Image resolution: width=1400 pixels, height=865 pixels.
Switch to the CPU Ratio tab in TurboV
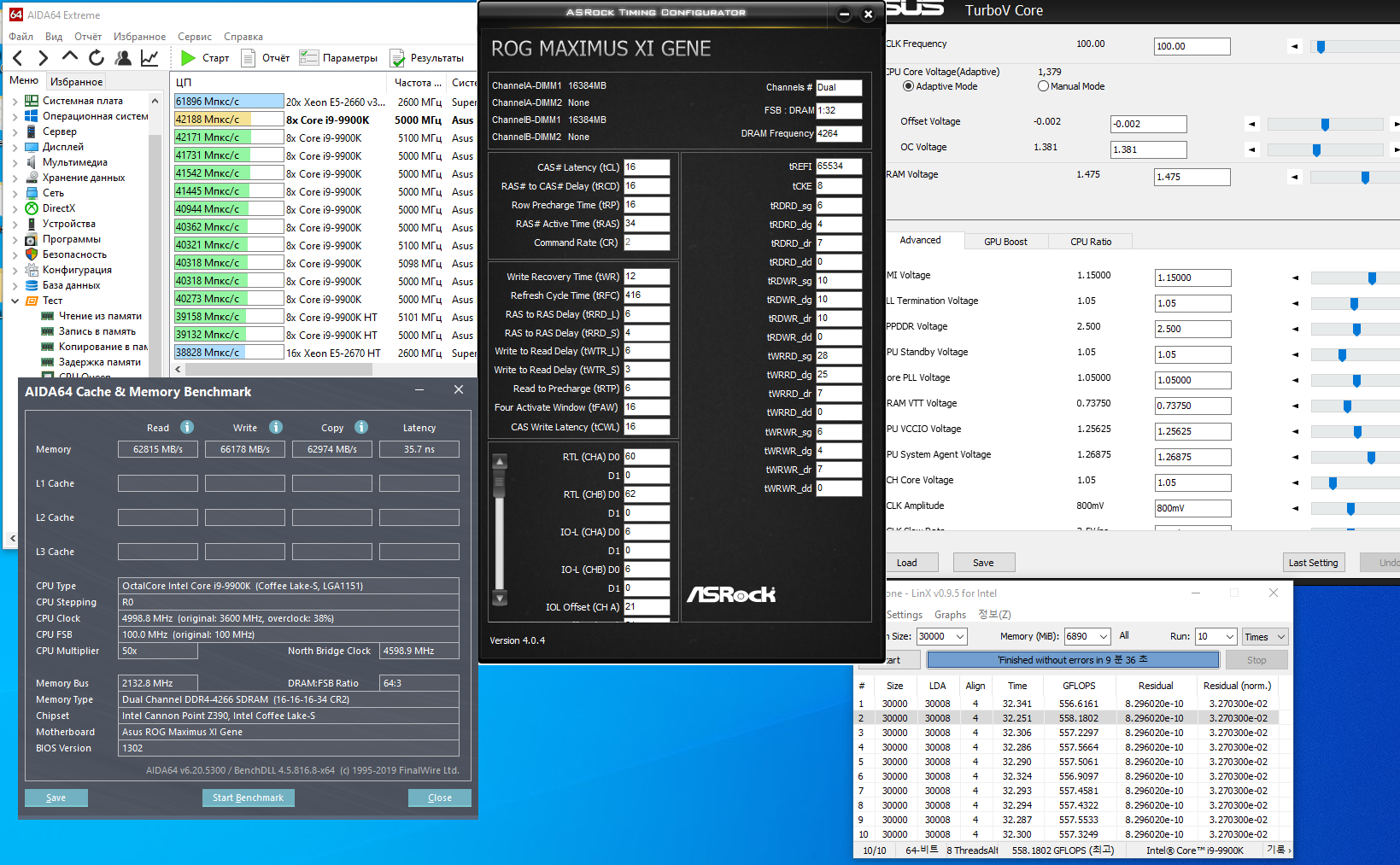click(x=1091, y=242)
